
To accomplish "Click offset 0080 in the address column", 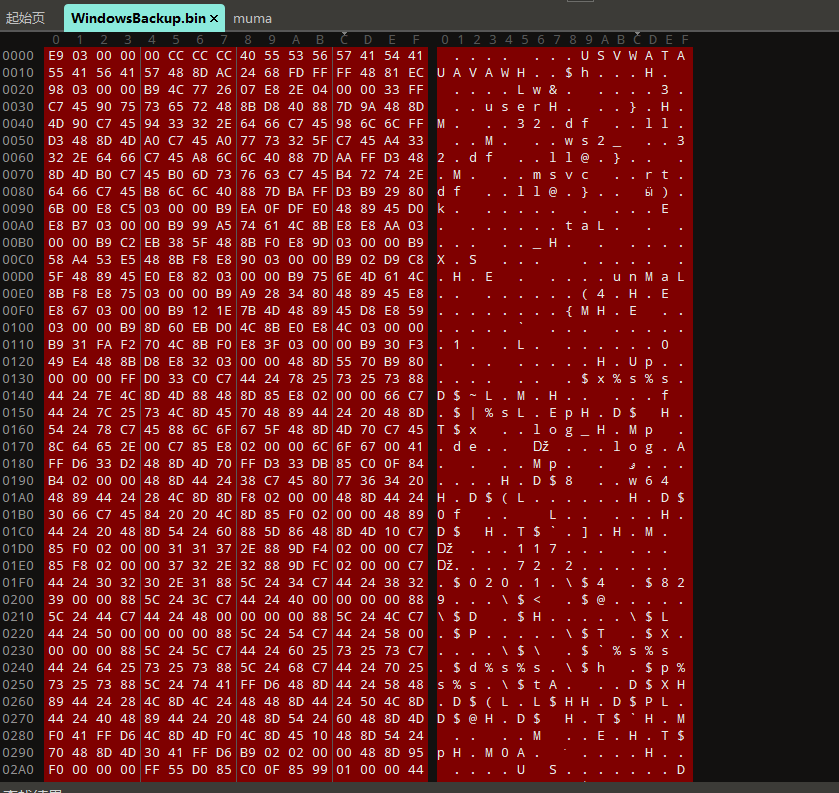I will tap(18, 192).
